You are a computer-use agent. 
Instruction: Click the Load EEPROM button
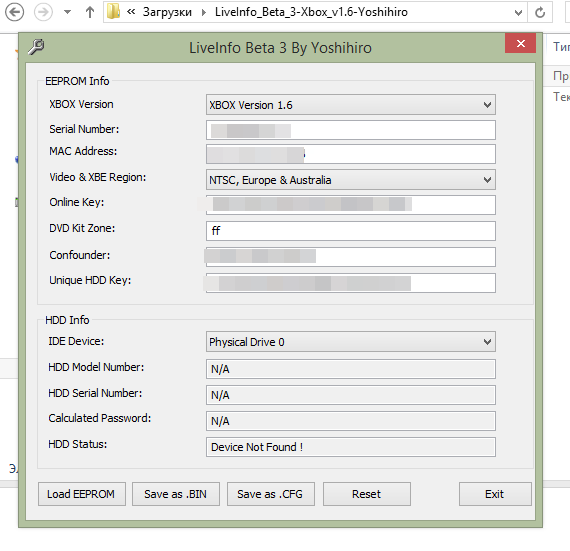point(82,494)
